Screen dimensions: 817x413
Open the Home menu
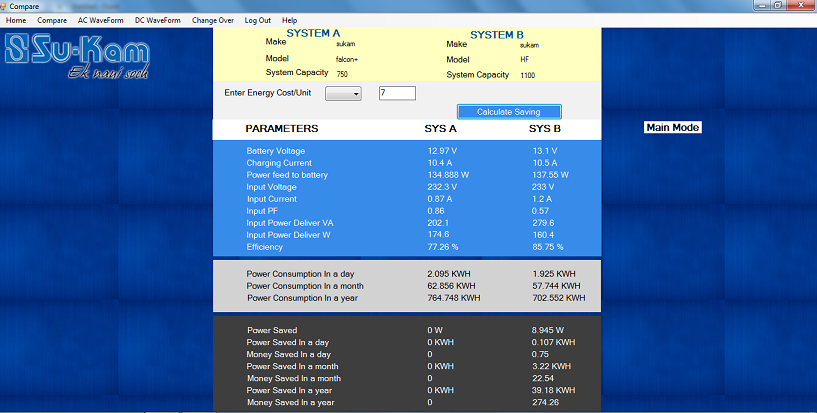point(16,20)
